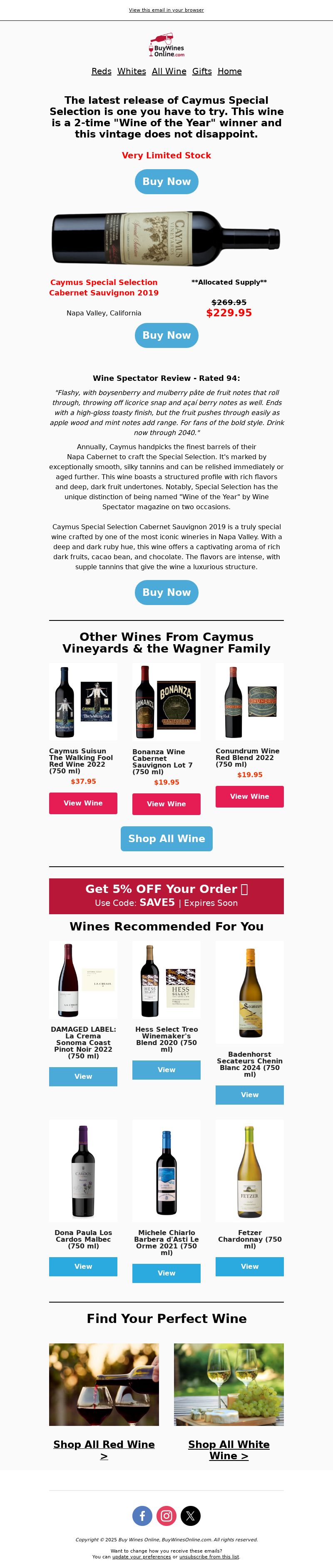Screen dimensions: 333x1568
Task: Click the Shop All Wine button
Action: (166, 838)
